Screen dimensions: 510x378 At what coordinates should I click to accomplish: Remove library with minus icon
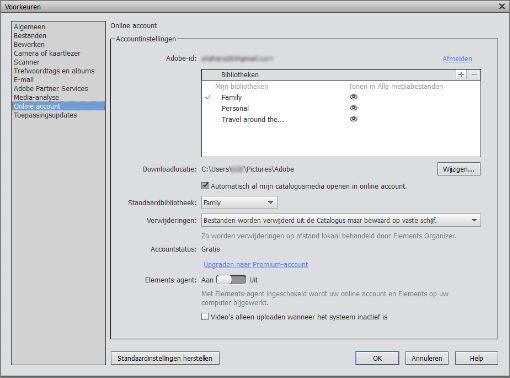click(474, 75)
